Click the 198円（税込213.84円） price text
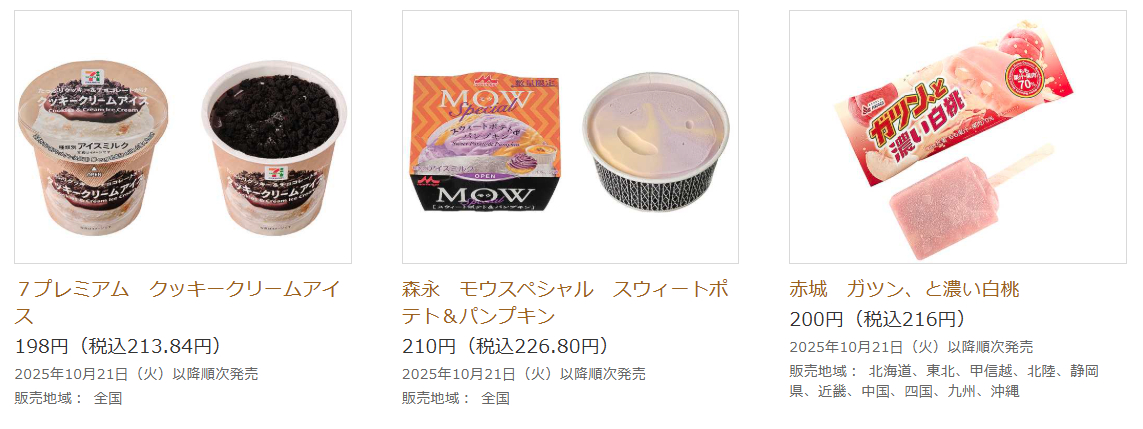The width and height of the screenshot is (1143, 429). tap(117, 346)
